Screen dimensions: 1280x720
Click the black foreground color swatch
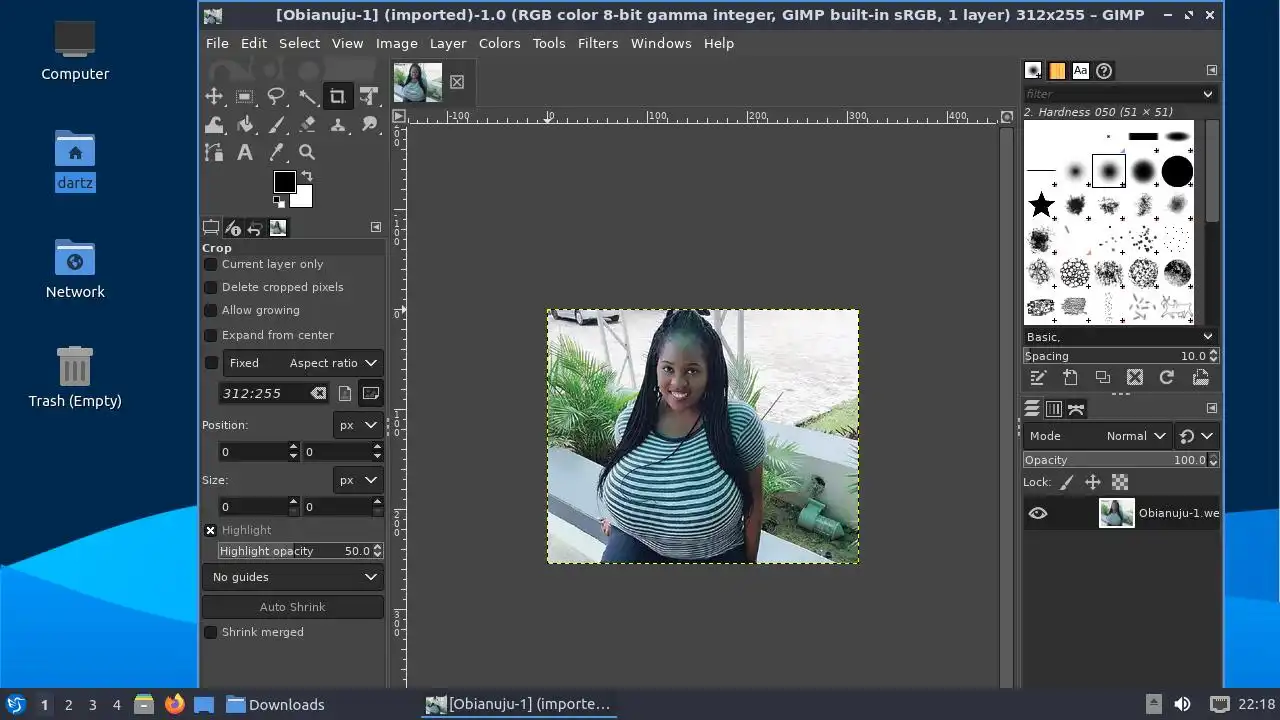tap(284, 182)
